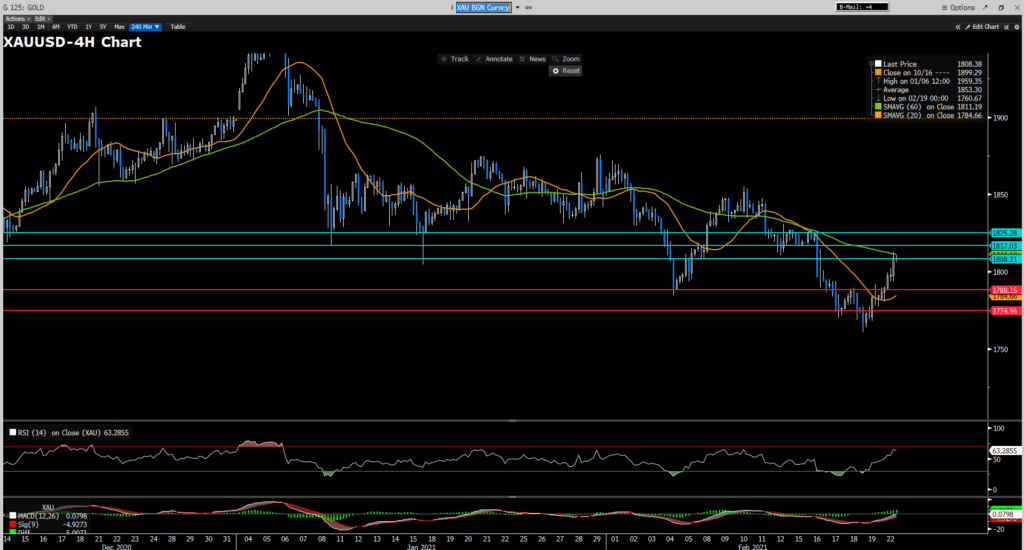Click the Low marker icon in legend
Viewport: 1024px width, 550px height.
point(878,98)
